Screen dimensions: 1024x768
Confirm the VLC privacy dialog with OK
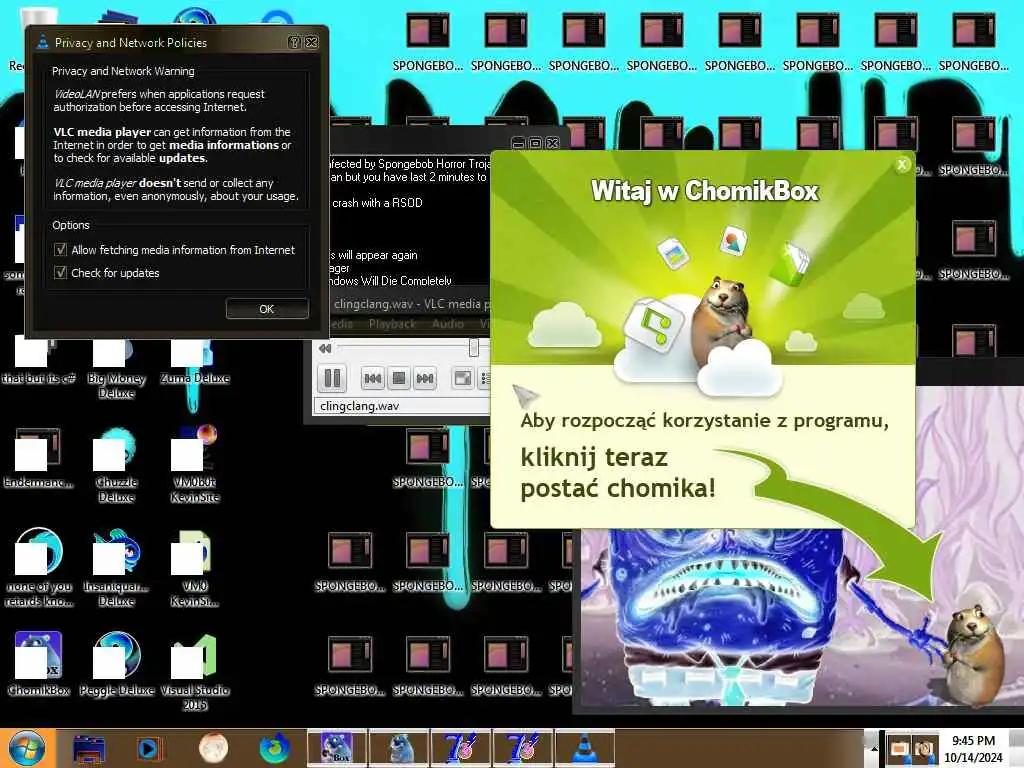click(x=267, y=309)
